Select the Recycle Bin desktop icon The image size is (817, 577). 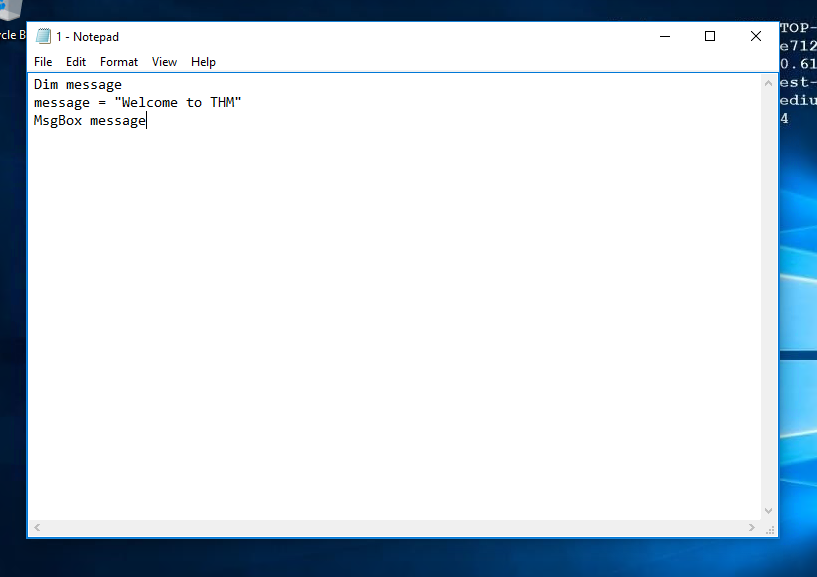point(10,25)
